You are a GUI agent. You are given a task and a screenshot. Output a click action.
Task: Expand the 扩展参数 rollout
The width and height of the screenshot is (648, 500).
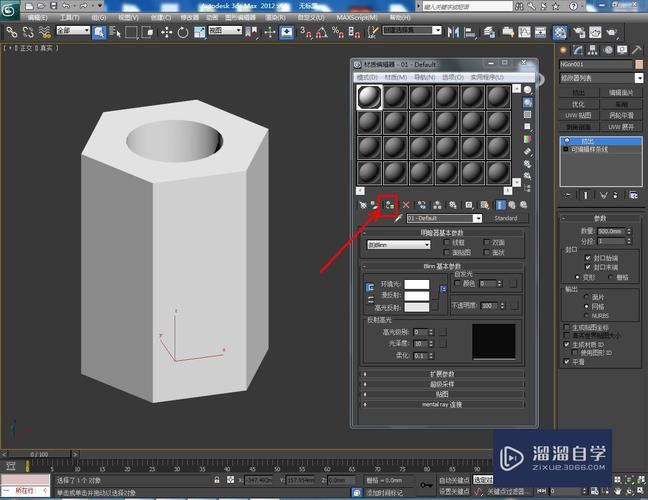(x=442, y=374)
